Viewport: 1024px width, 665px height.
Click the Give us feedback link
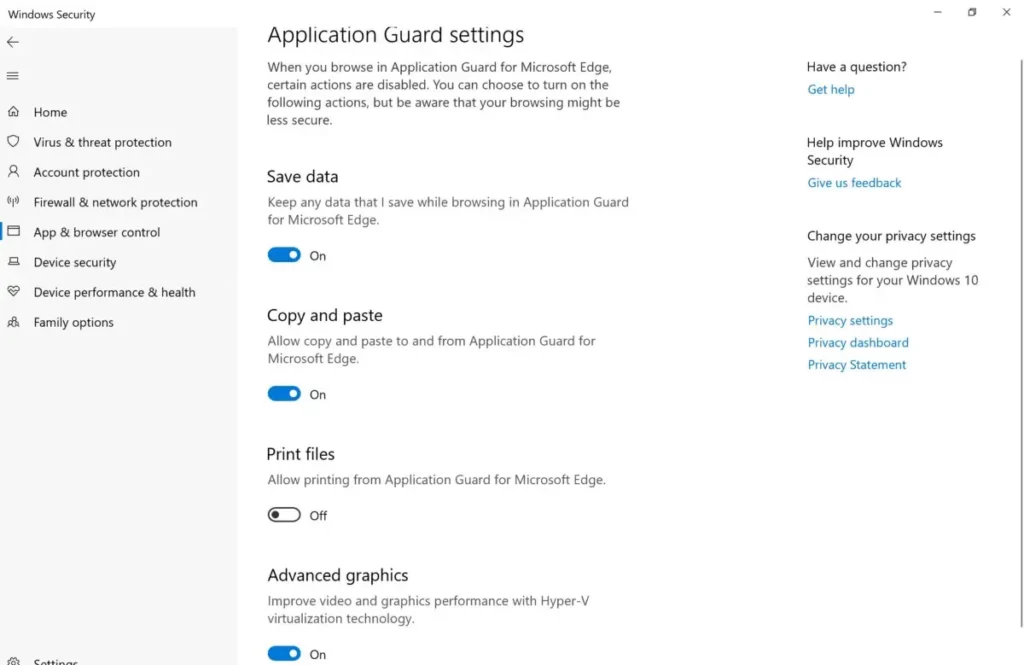[854, 183]
